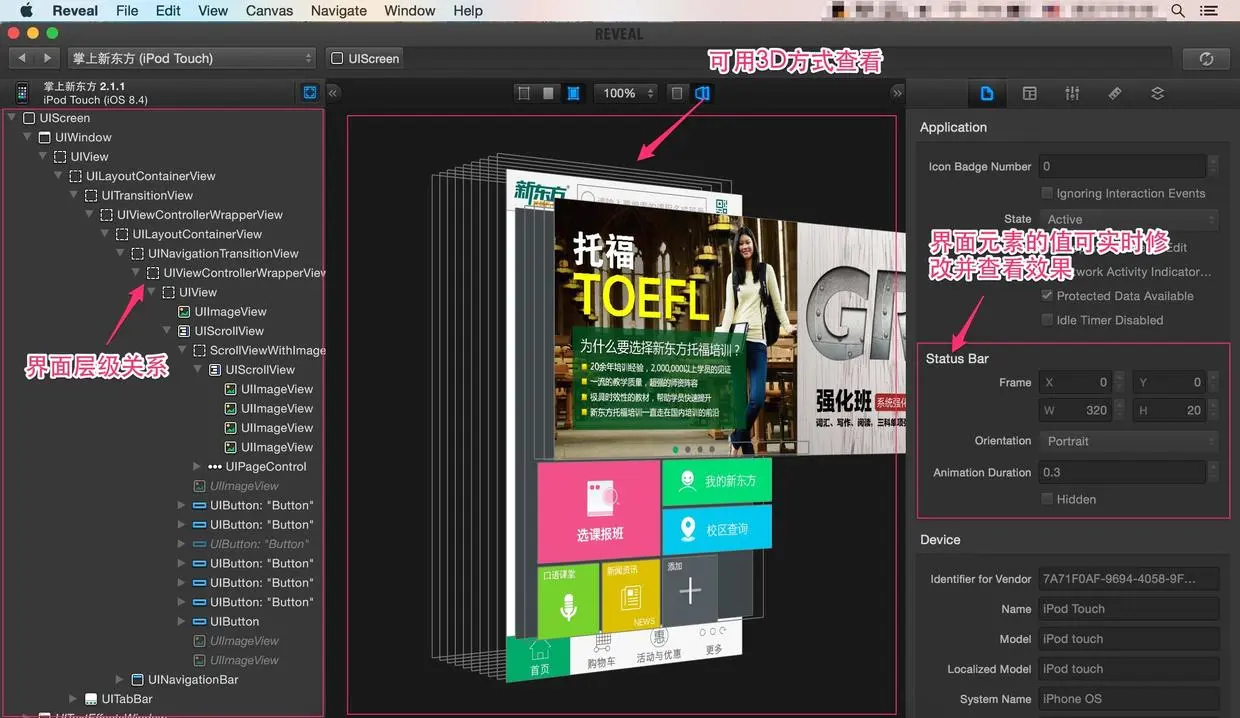
Task: Switch canvas to 2D view mode
Action: point(678,93)
